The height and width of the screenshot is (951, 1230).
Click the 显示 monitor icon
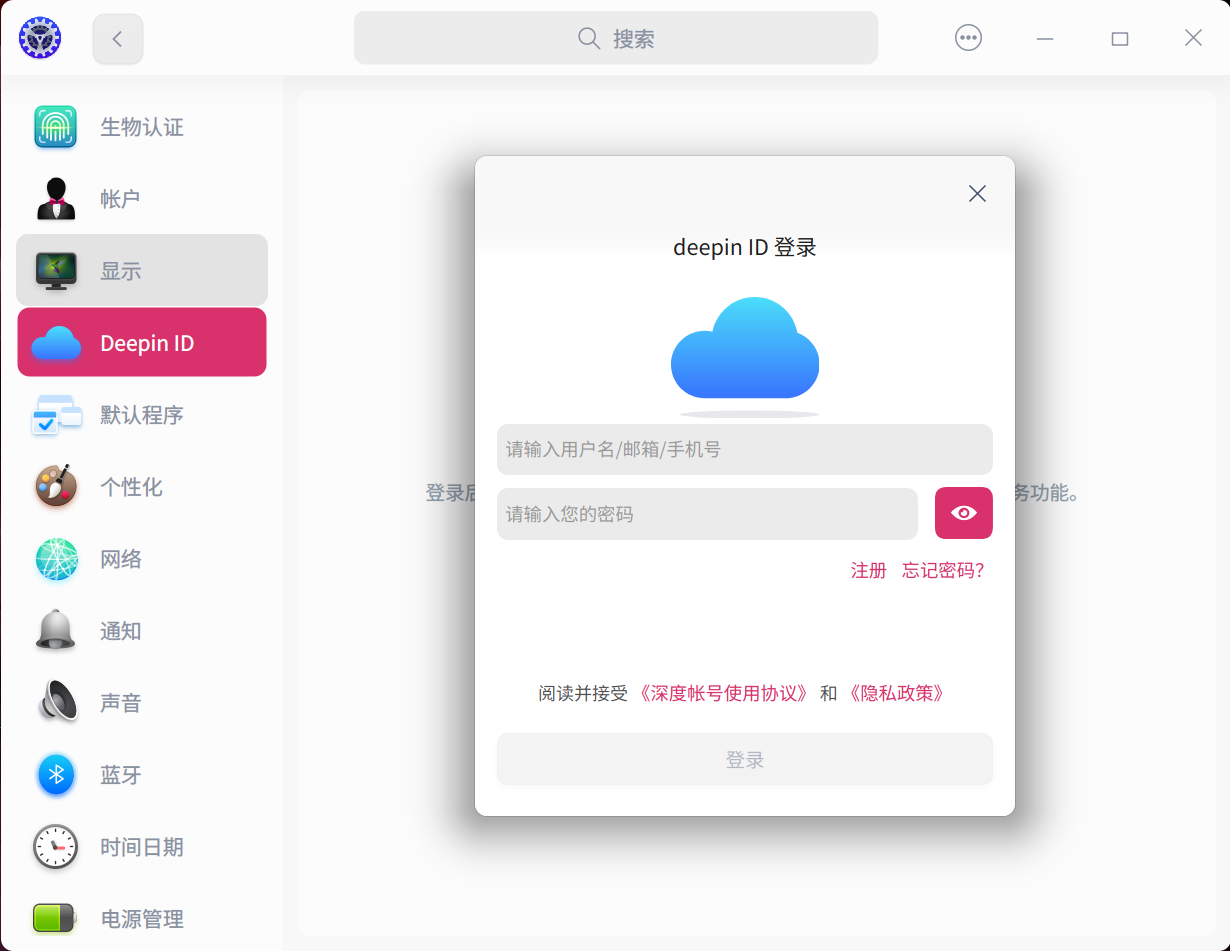(x=56, y=271)
